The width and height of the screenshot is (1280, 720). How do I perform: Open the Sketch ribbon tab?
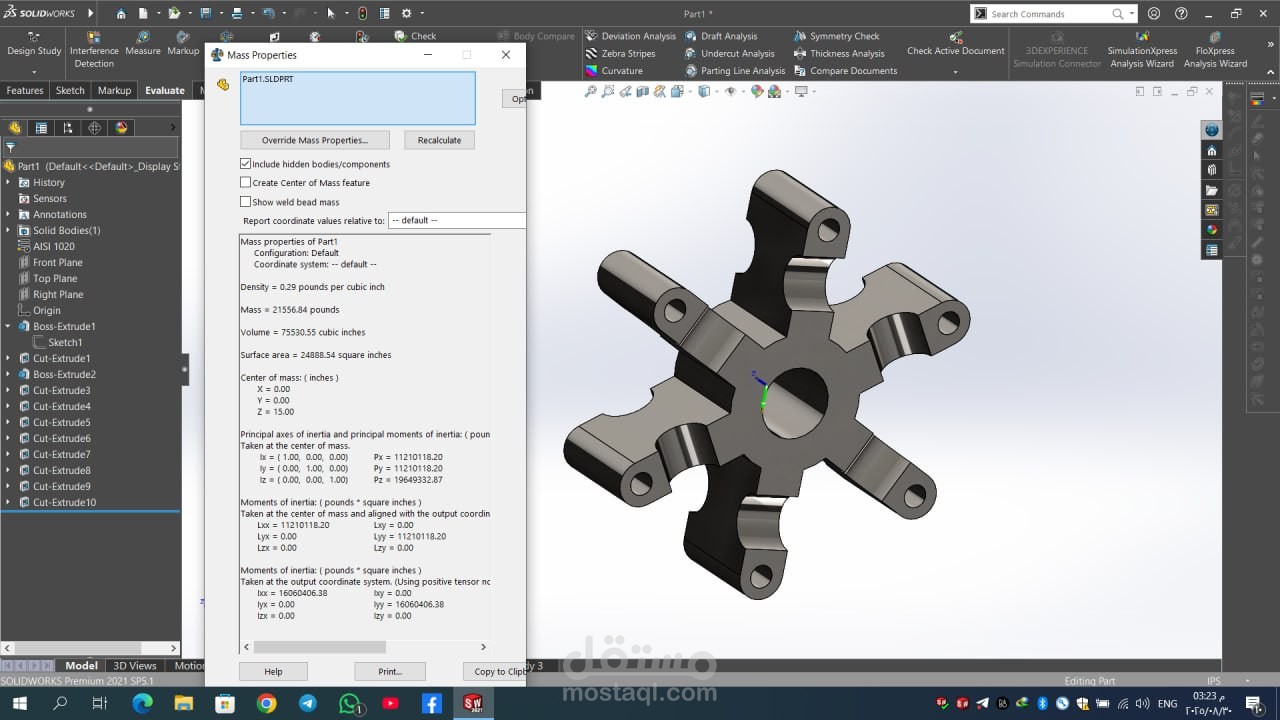coord(70,90)
